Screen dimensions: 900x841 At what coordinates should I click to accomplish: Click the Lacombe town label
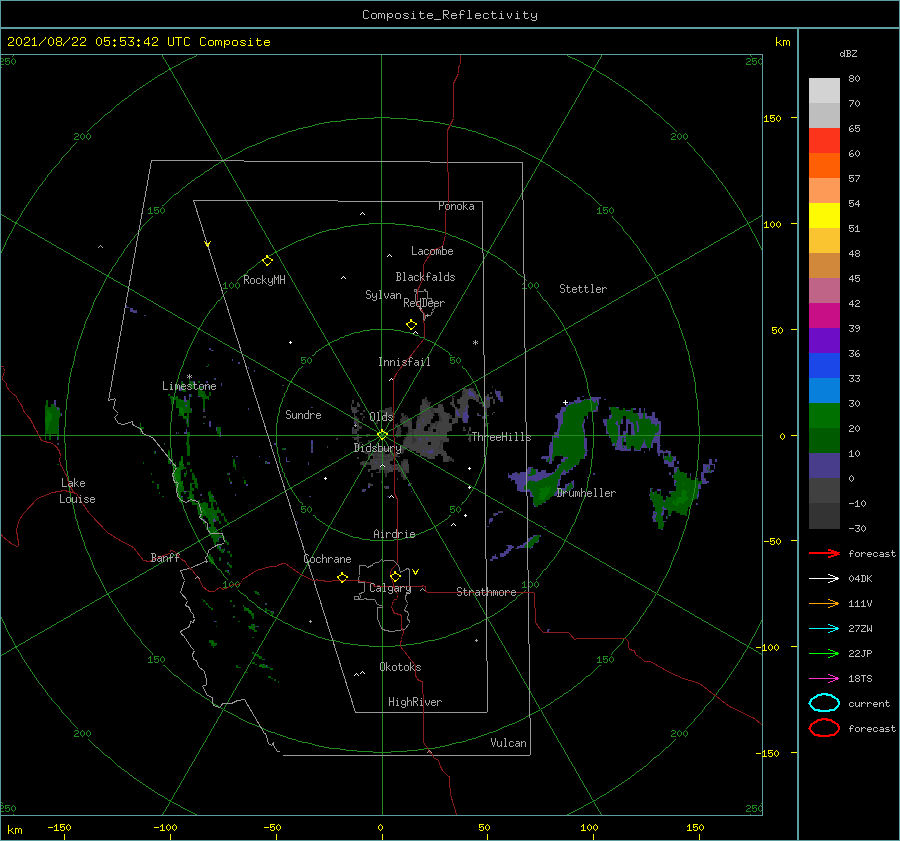click(x=432, y=251)
